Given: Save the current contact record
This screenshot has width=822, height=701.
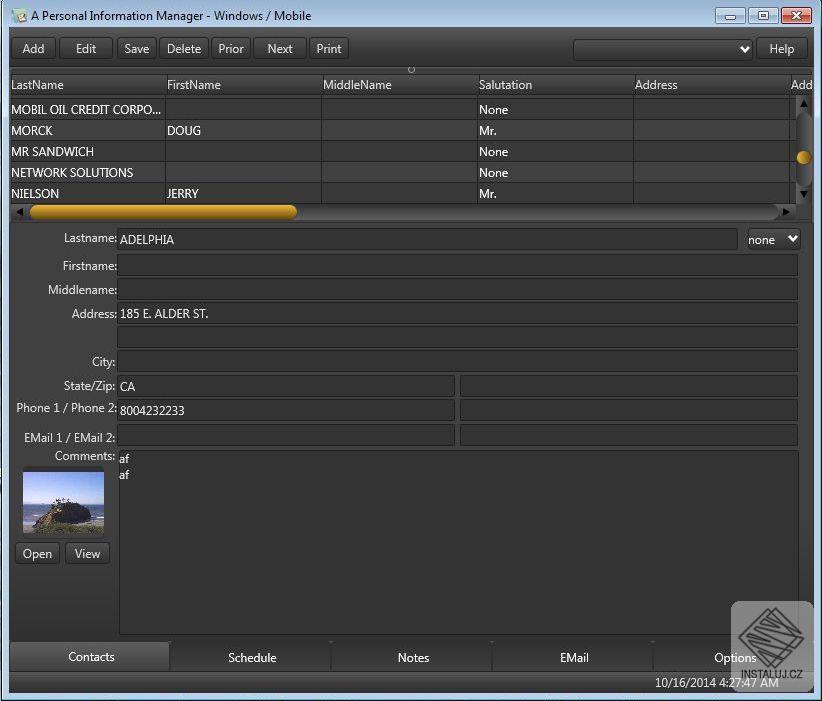Looking at the screenshot, I should [137, 48].
